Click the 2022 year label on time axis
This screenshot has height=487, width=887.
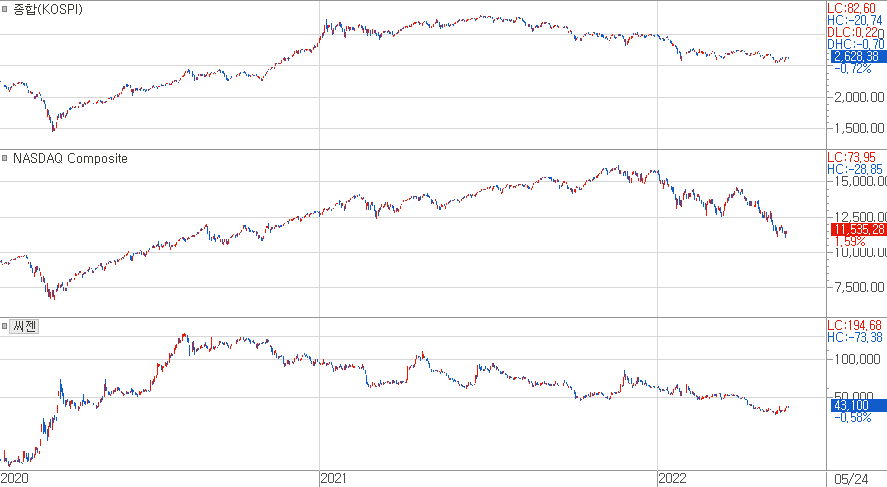point(672,479)
